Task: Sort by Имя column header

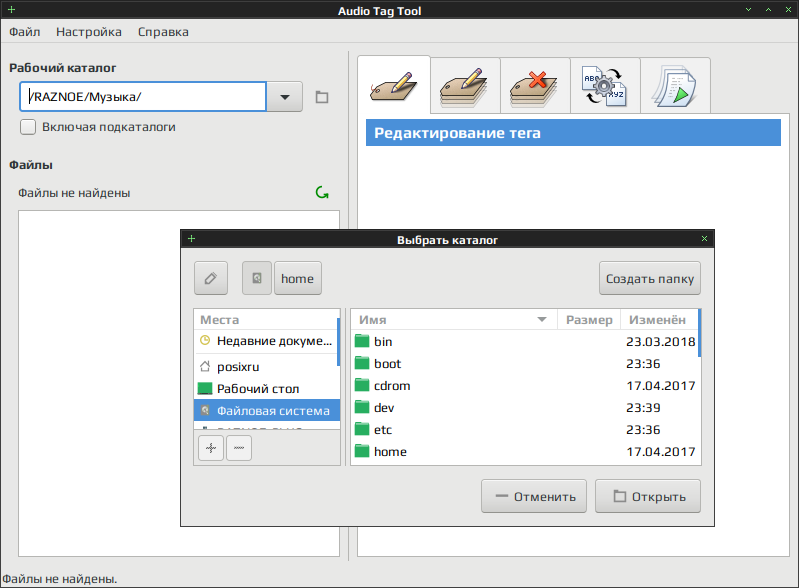Action: (454, 319)
